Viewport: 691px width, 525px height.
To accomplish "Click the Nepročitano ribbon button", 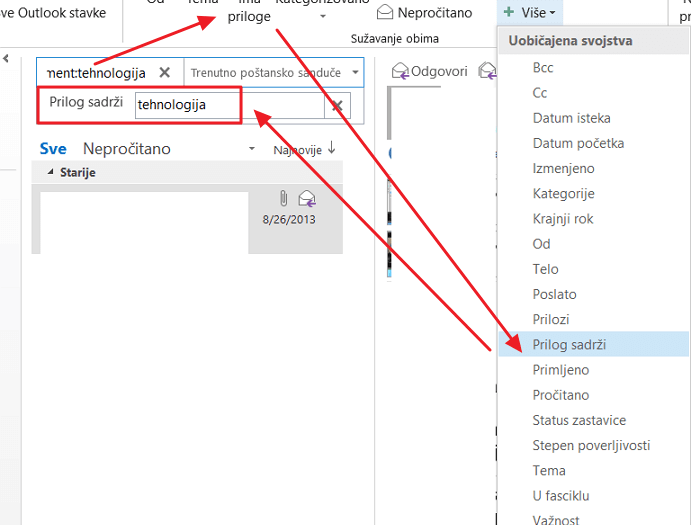I will [x=424, y=13].
